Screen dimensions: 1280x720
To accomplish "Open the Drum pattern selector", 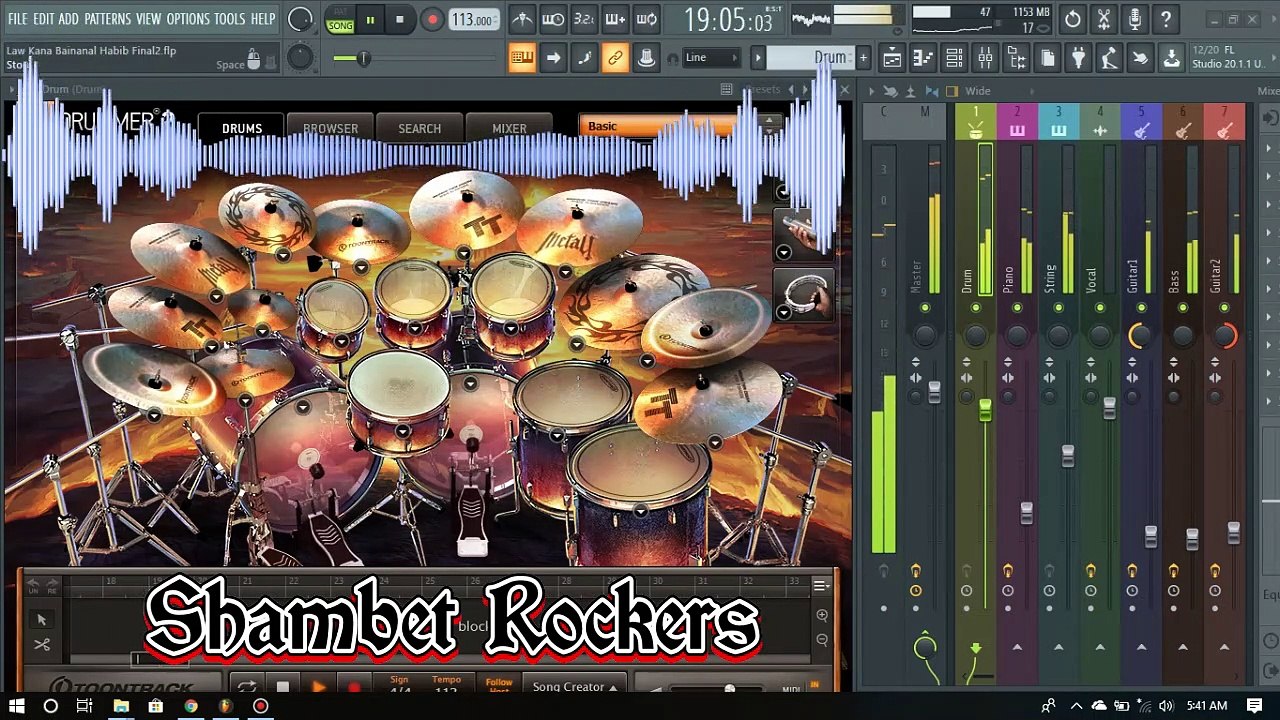I will point(809,58).
